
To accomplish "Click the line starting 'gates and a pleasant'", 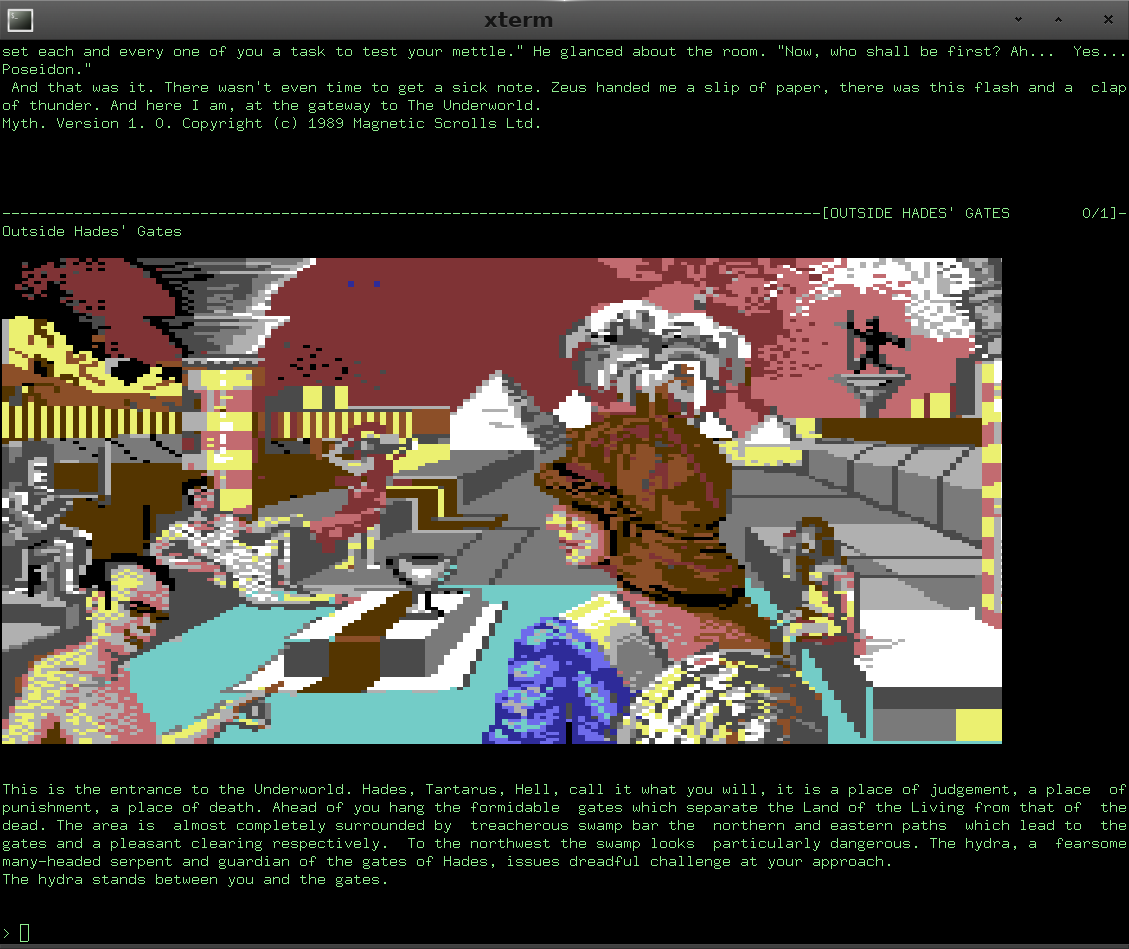I will pyautogui.click(x=564, y=843).
